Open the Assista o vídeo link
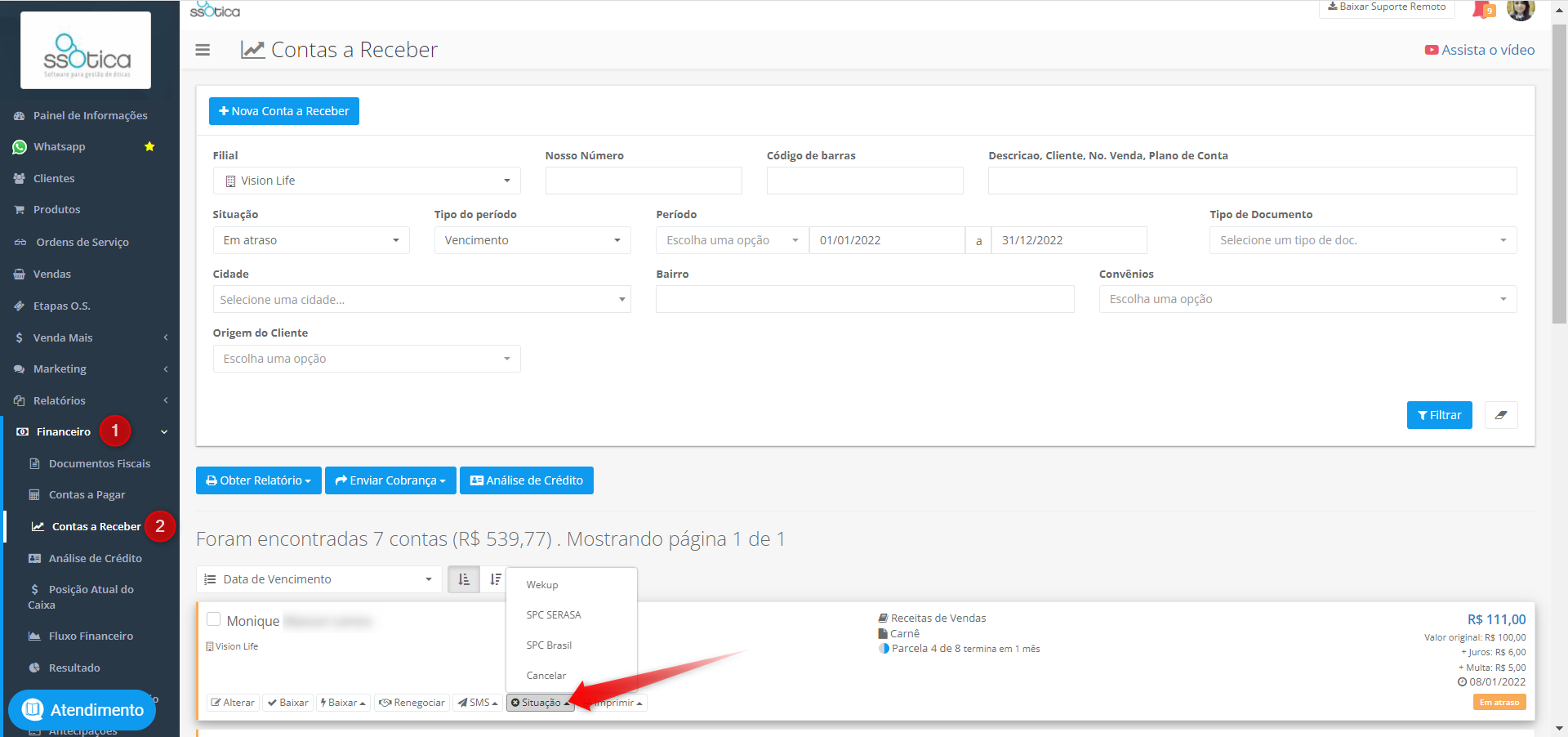The height and width of the screenshot is (737, 1568). point(1480,50)
